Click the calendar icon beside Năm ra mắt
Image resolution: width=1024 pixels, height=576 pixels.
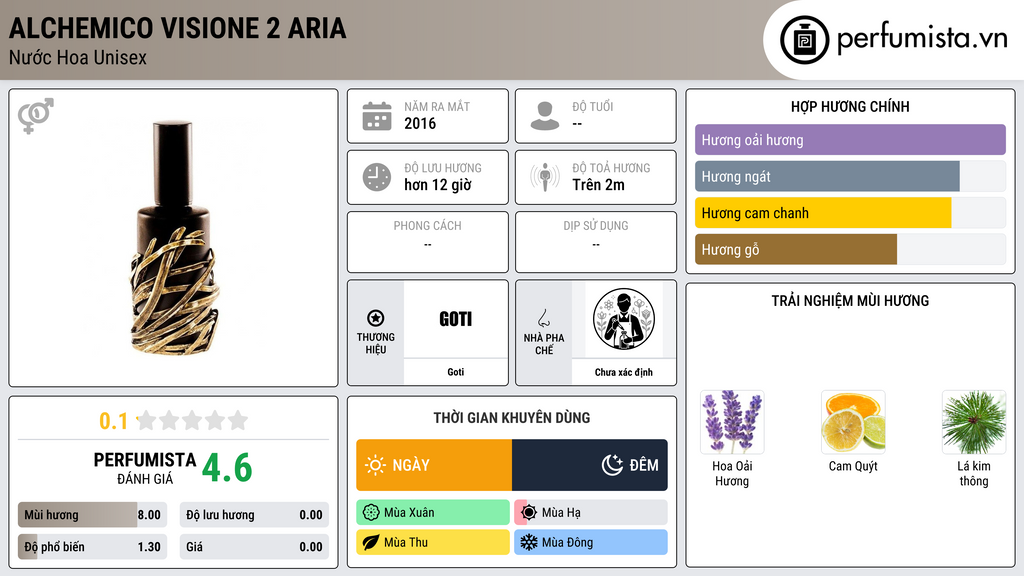click(377, 116)
